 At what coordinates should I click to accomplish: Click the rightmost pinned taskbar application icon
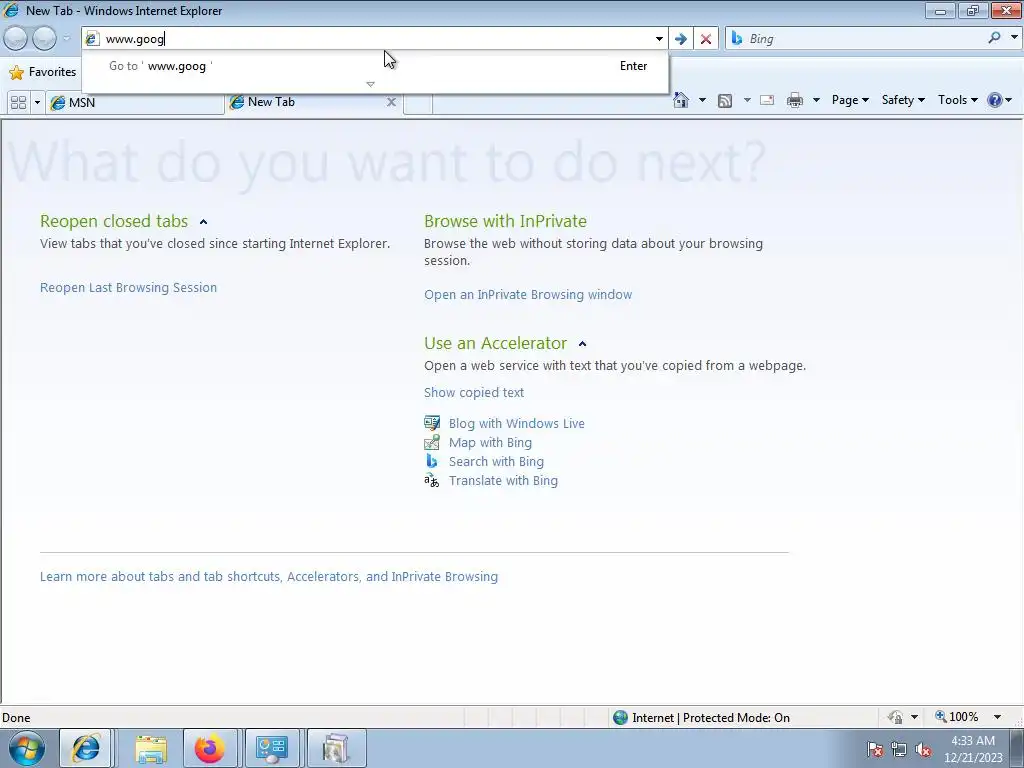336,748
